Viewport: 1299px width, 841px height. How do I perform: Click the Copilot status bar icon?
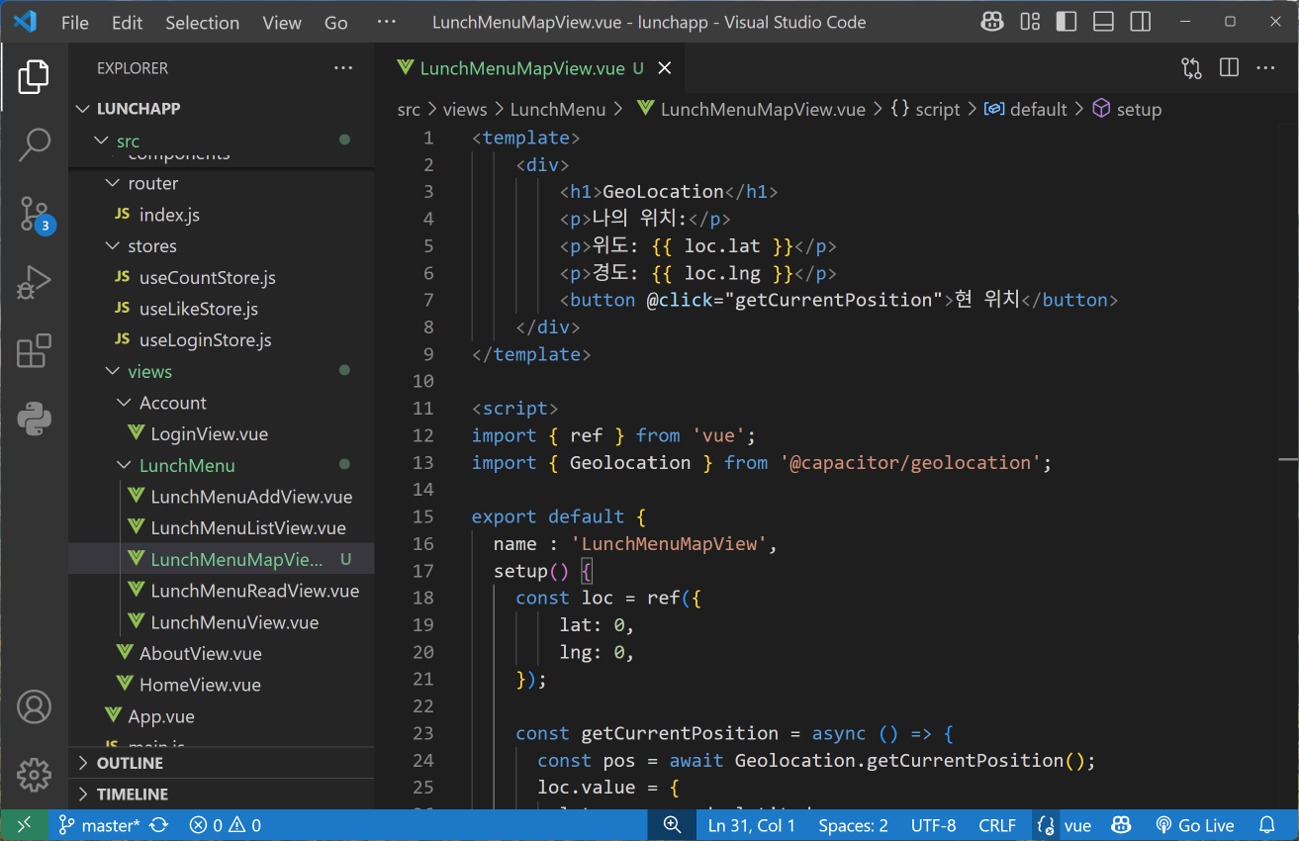pyautogui.click(x=1121, y=825)
